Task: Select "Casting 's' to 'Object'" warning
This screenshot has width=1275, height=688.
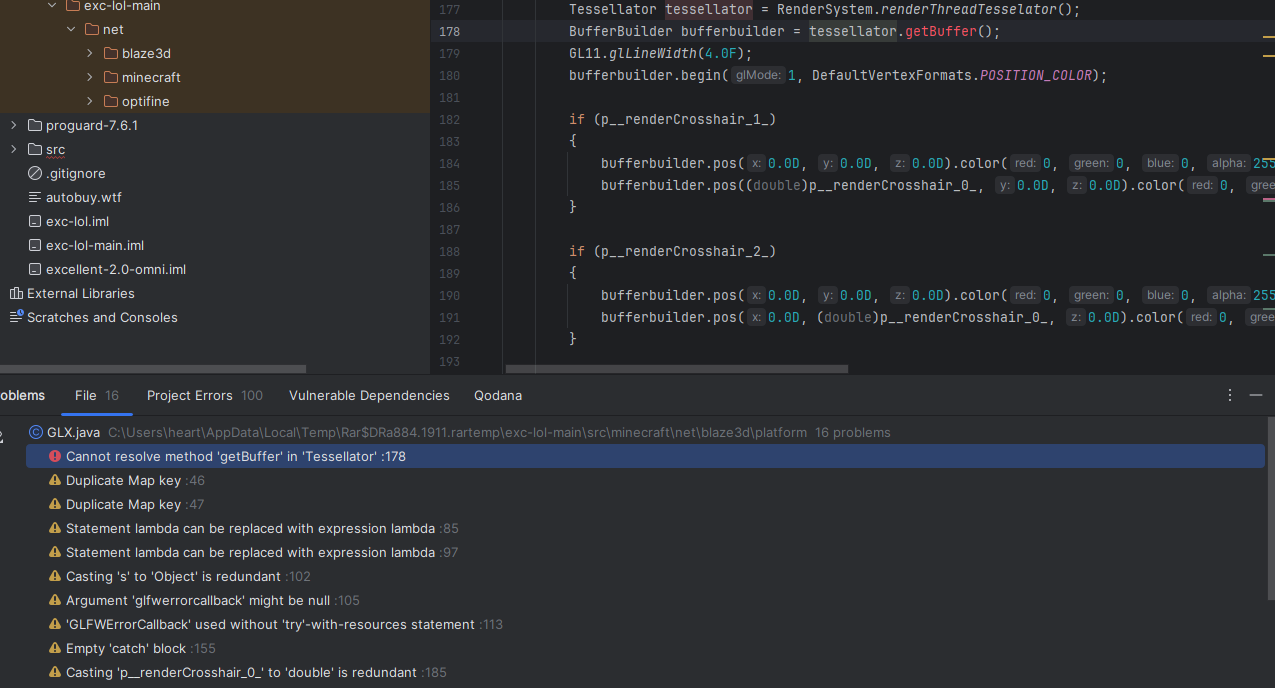Action: pos(646,576)
